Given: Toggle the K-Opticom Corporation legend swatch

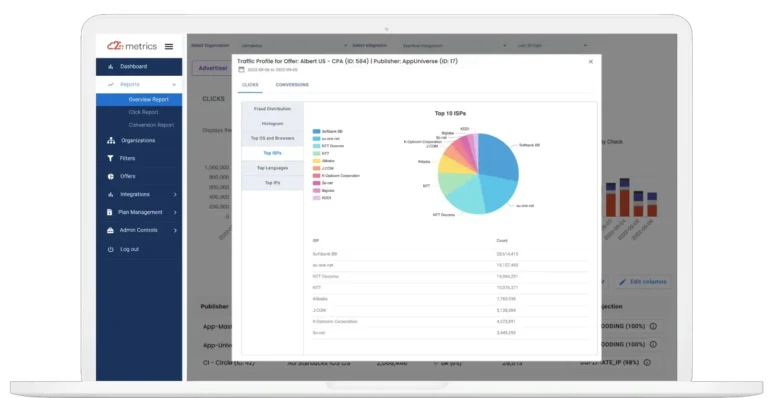Looking at the screenshot, I should (316, 176).
